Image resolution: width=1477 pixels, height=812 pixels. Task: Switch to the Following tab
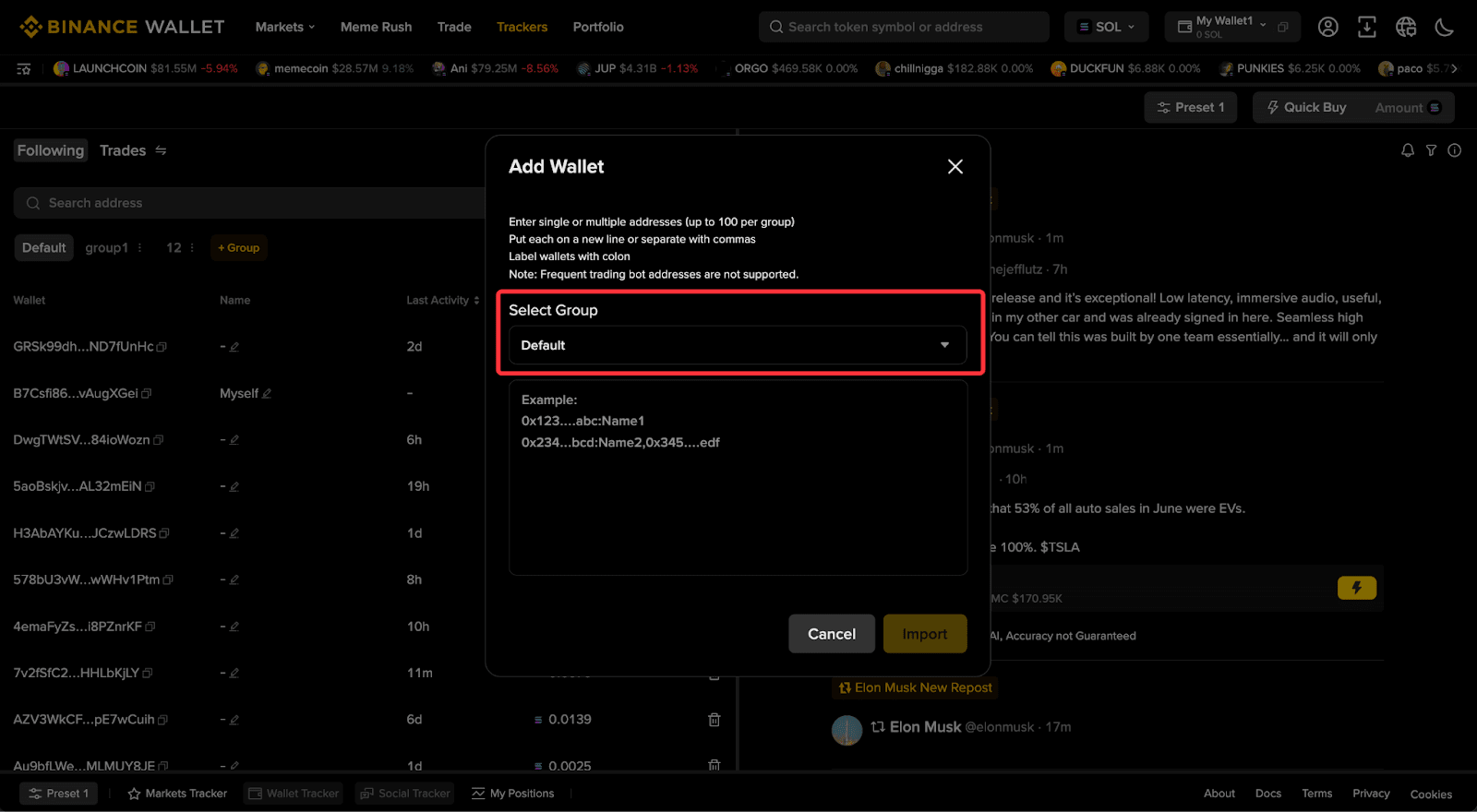pos(51,150)
